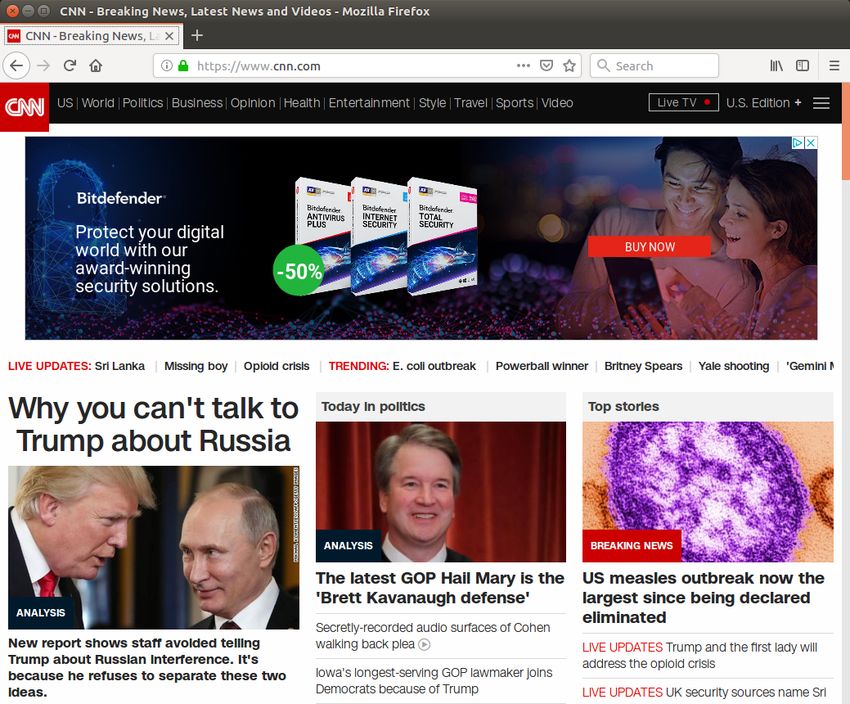Viewport: 850px width, 704px height.
Task: Play video icon next to Cohen story
Action: tap(424, 644)
